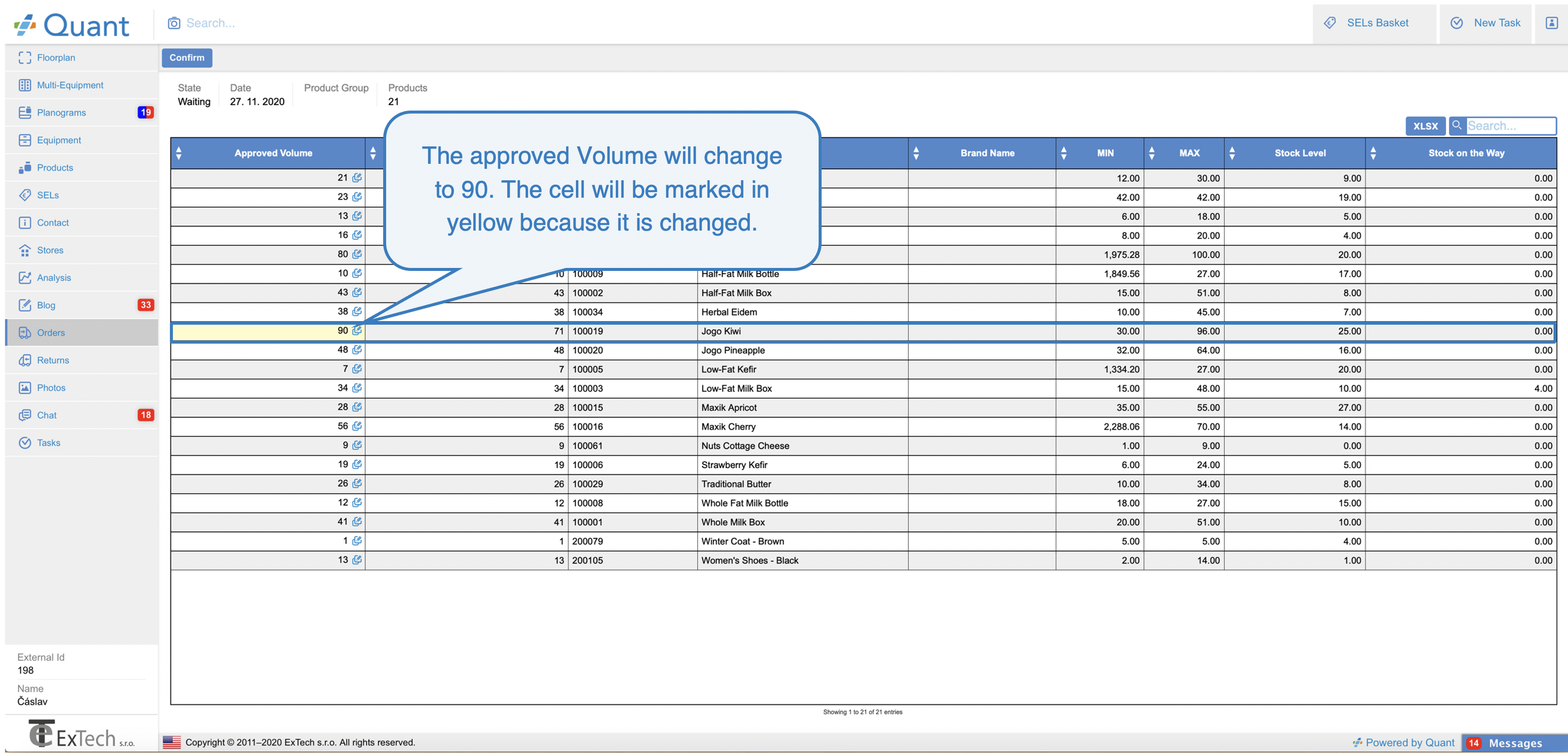Click the Tasks checkmark icon
Viewport: 1568px width, 753px height.
25,443
